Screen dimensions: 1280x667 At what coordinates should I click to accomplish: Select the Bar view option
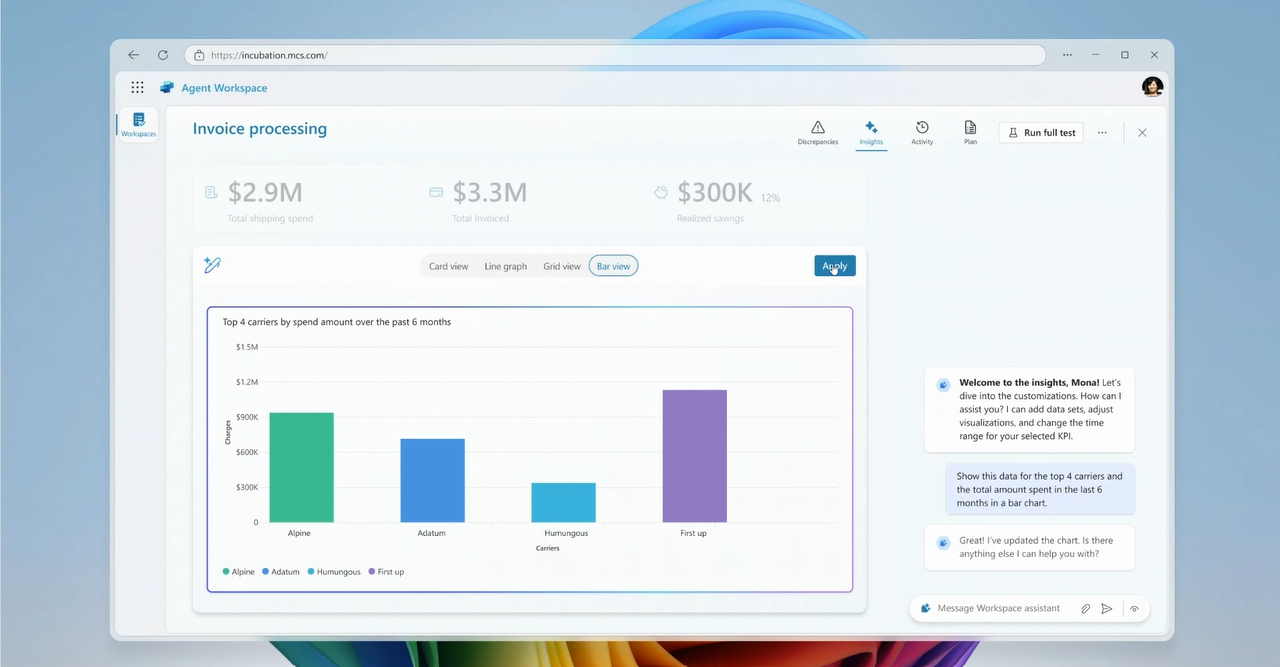613,266
